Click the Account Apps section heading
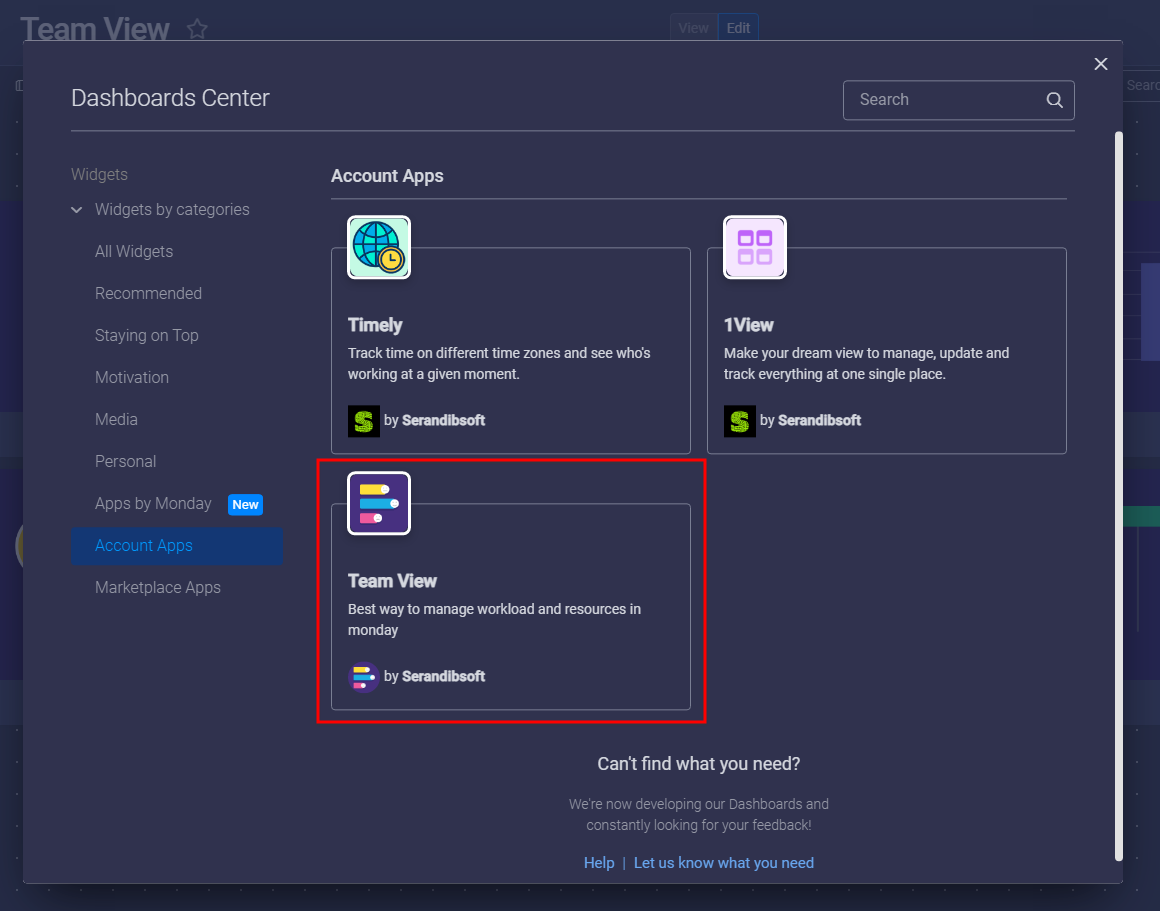Screen dimensions: 1160x911 (x=387, y=176)
